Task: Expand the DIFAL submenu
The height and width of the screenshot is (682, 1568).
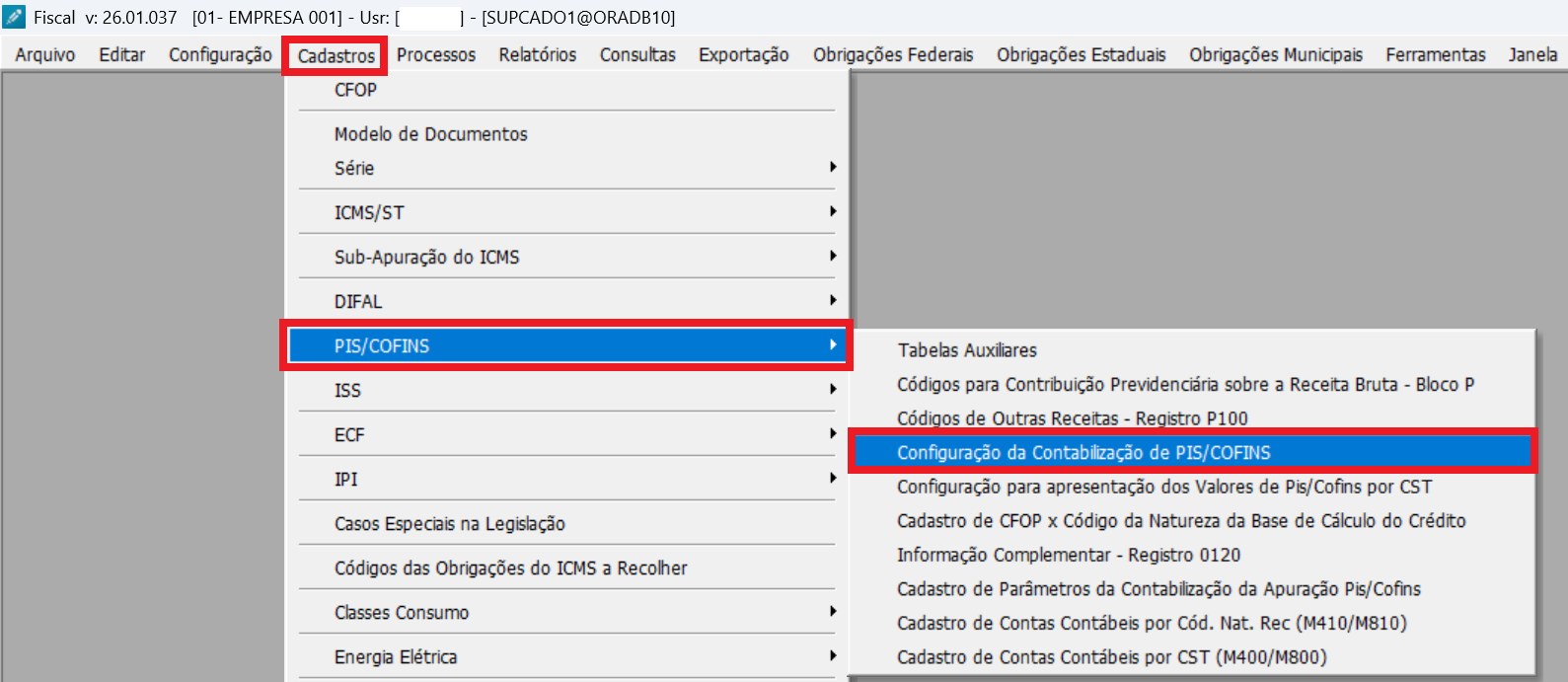Action: tap(566, 301)
